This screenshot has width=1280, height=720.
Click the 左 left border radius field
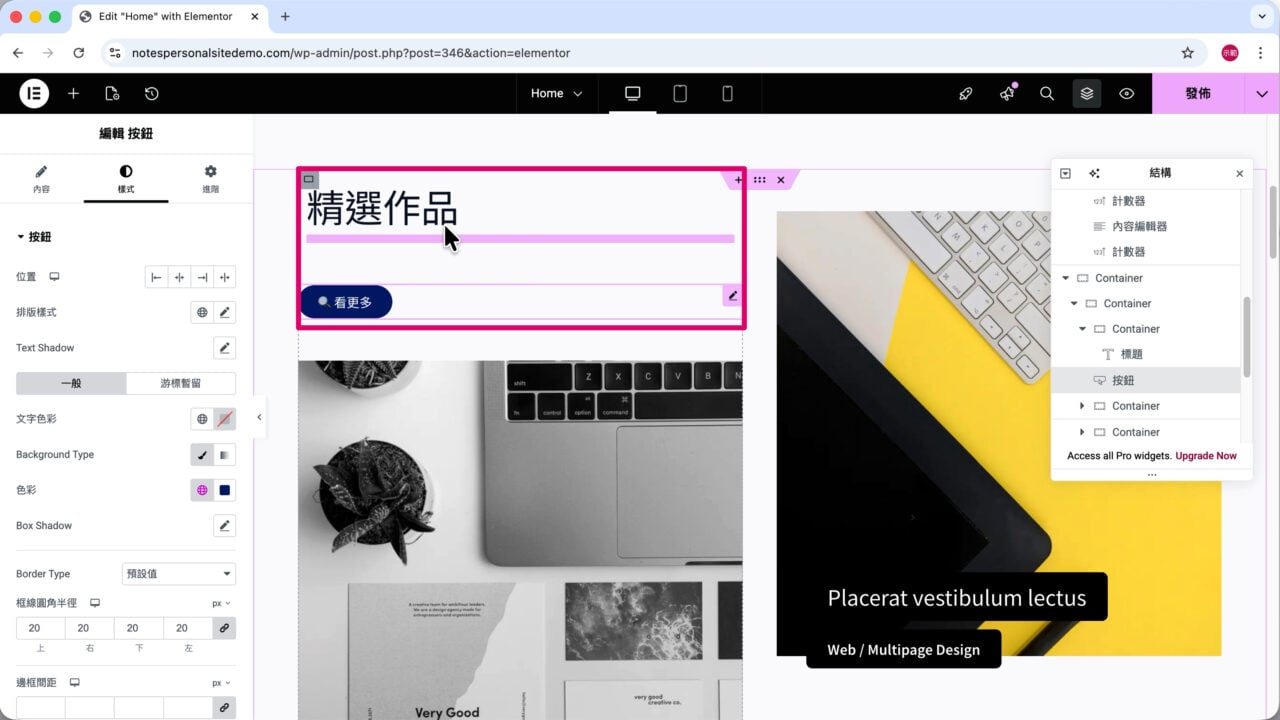point(188,628)
